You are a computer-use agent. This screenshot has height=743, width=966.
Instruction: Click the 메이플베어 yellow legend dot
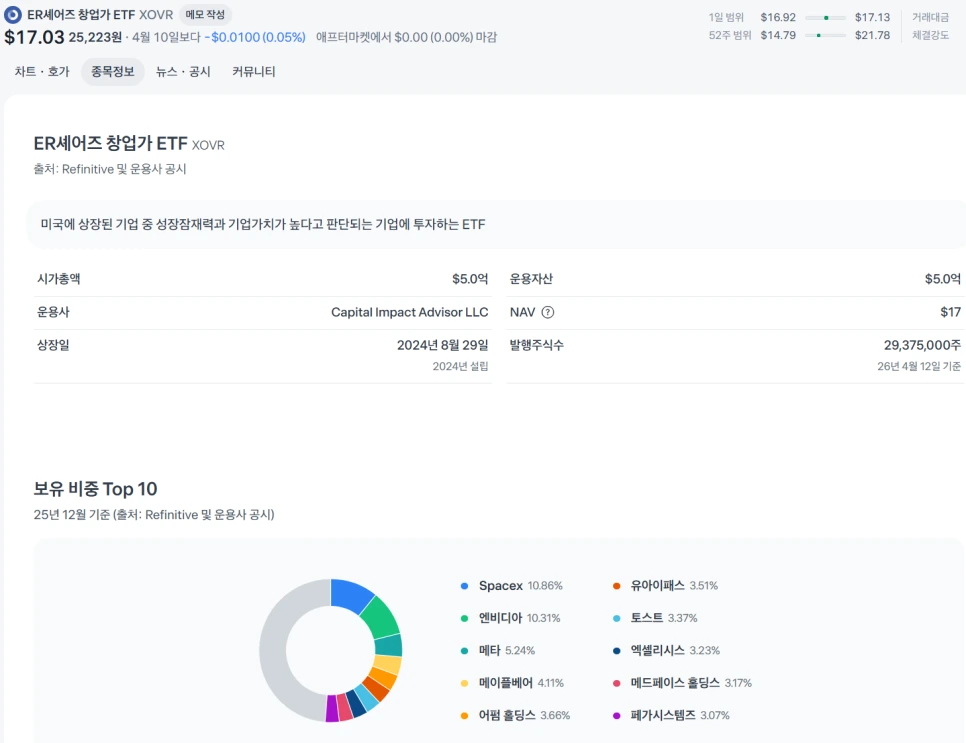[x=465, y=683]
